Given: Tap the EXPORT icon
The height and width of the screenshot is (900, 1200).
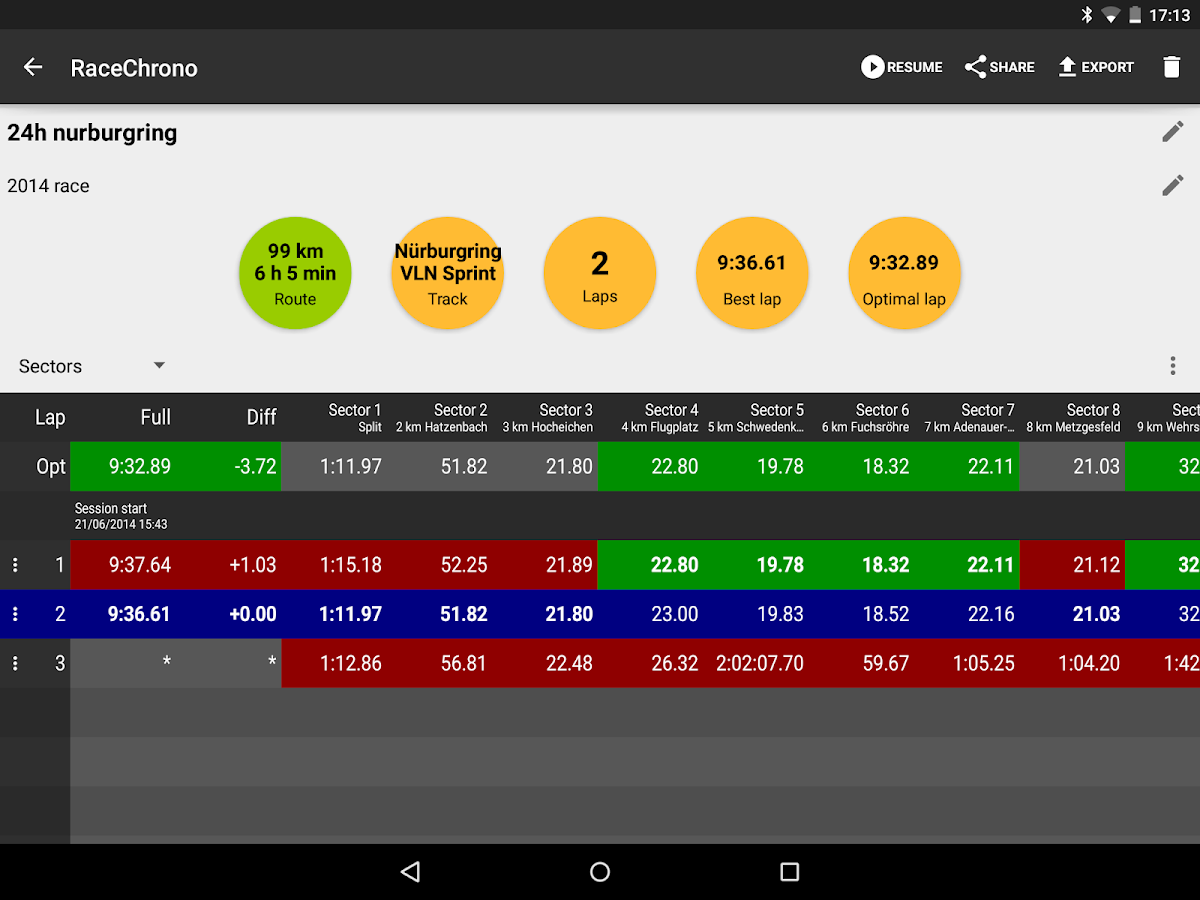Looking at the screenshot, I should tap(1096, 66).
